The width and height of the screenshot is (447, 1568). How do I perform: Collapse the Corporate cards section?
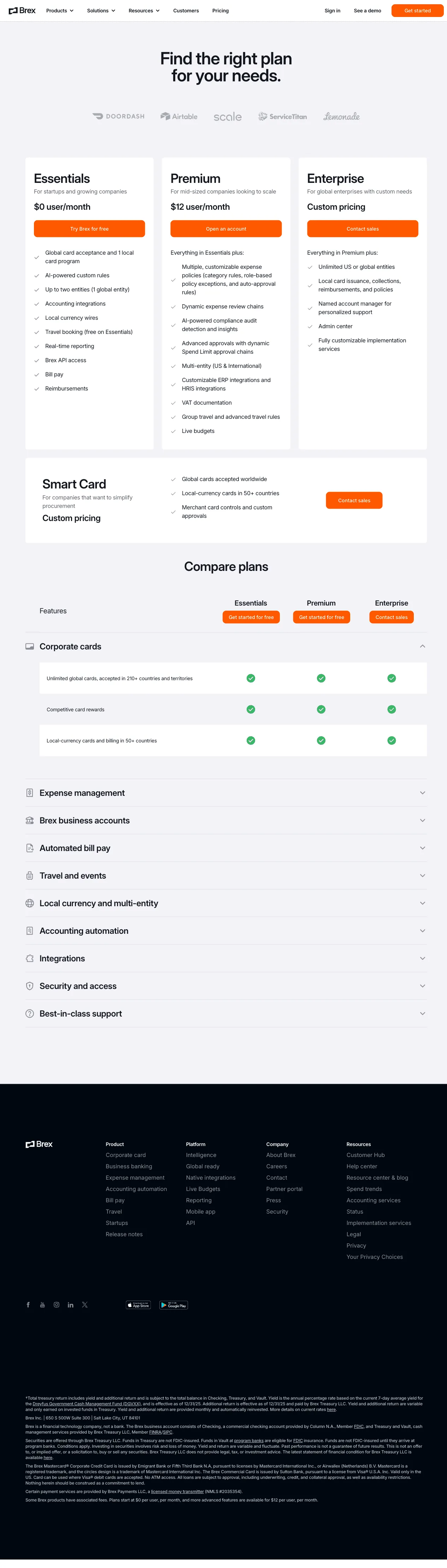point(422,647)
